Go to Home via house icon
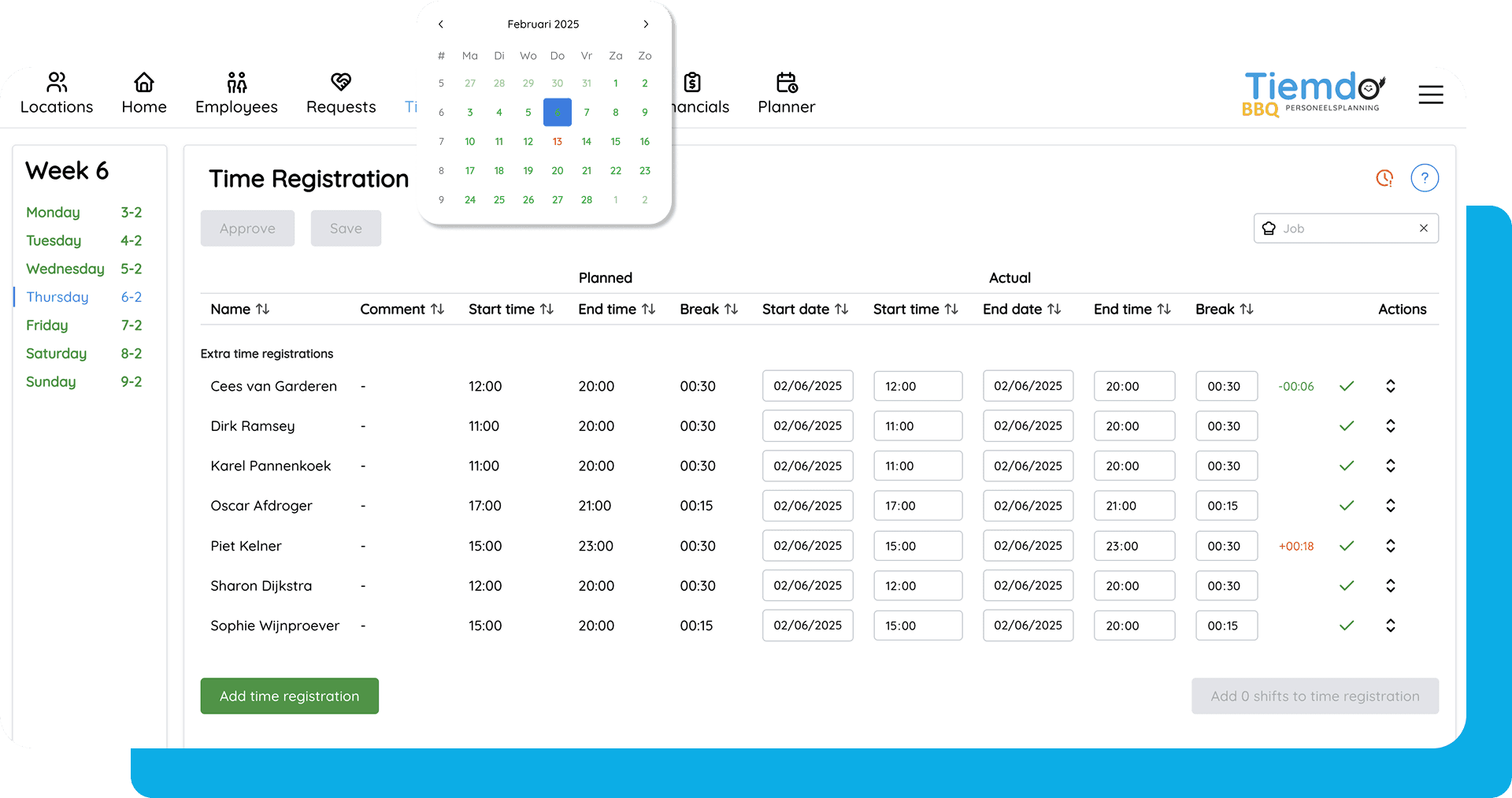This screenshot has width=1512, height=798. [x=144, y=83]
